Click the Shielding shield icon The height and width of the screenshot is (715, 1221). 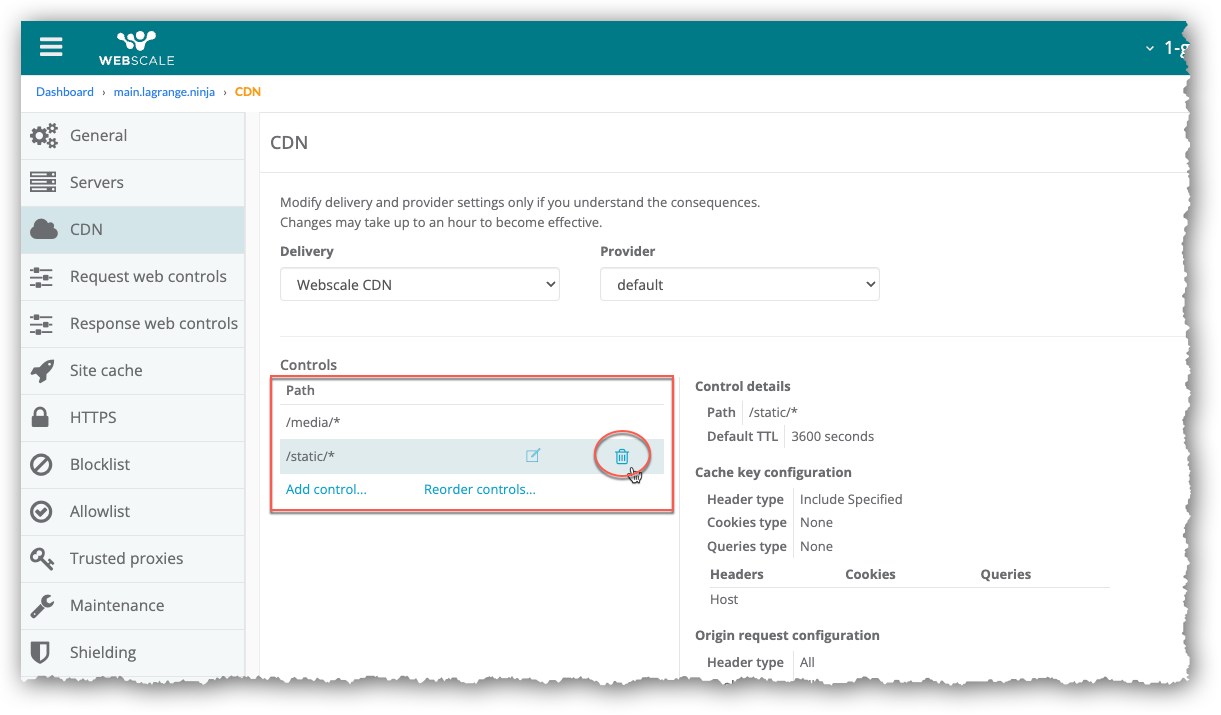42,653
